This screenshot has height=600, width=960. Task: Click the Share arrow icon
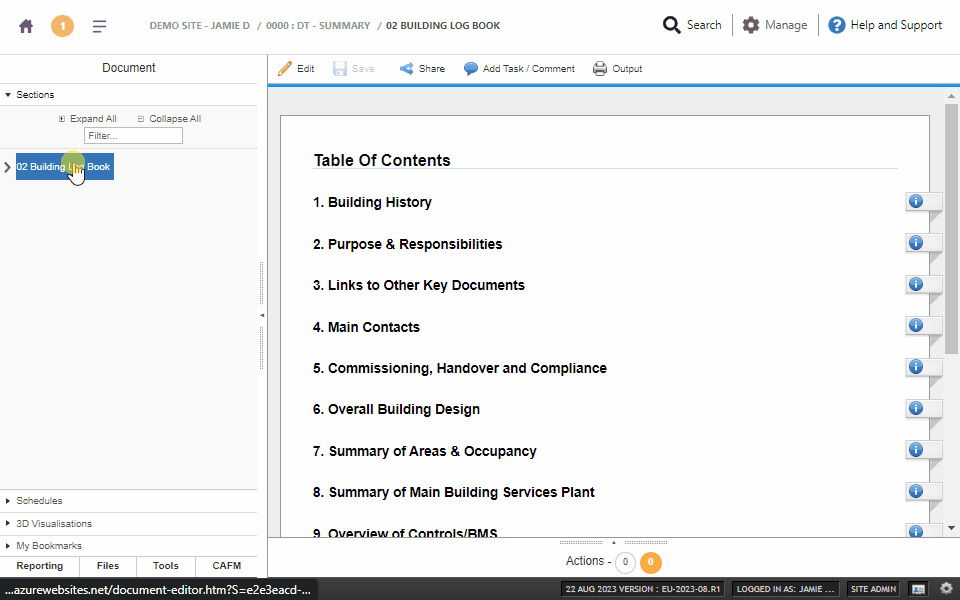(407, 69)
